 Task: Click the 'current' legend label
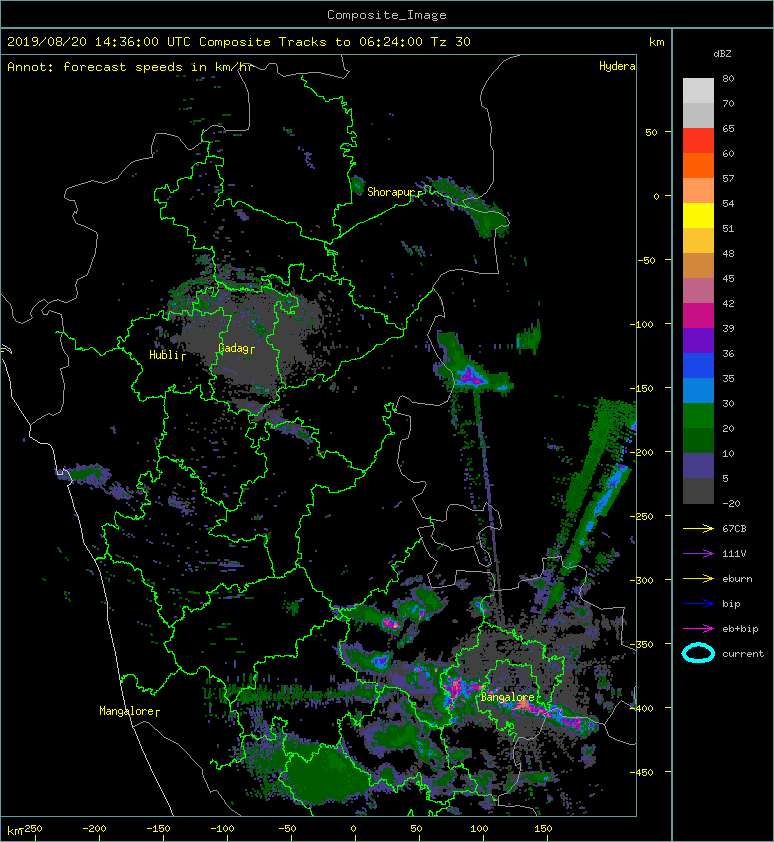click(743, 654)
